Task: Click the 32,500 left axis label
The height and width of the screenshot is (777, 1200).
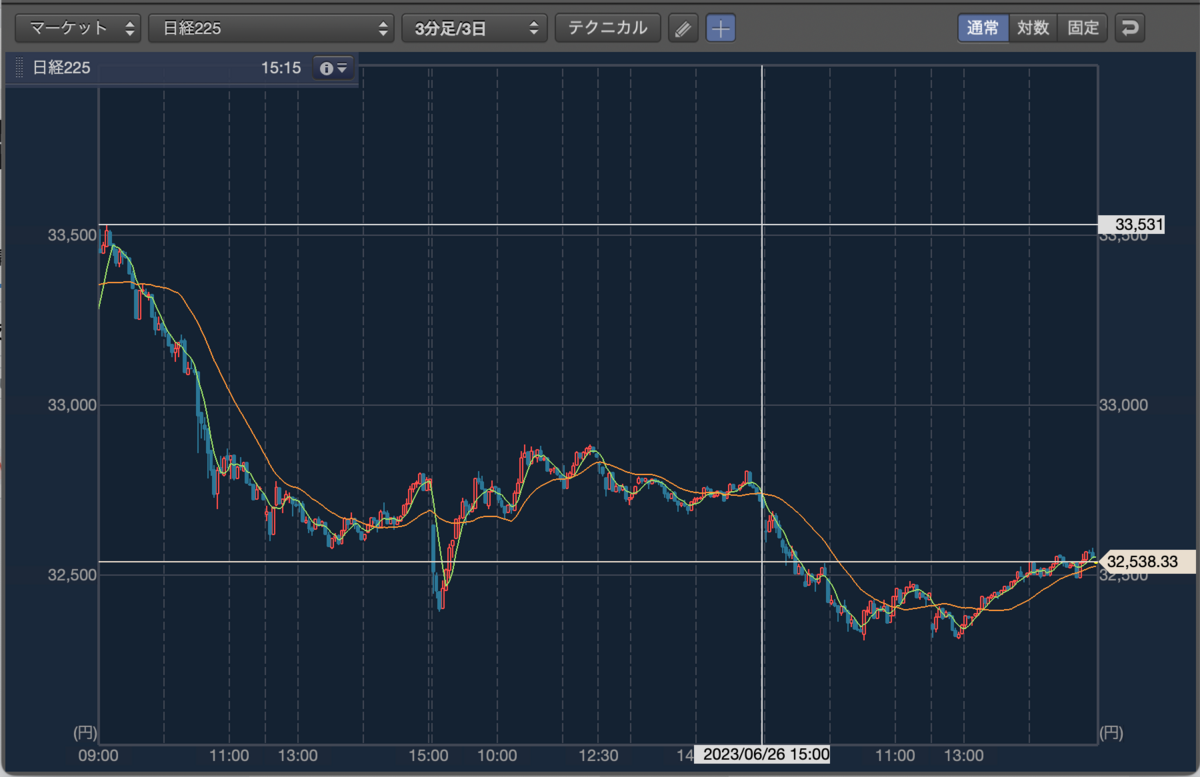Action: tap(72, 575)
